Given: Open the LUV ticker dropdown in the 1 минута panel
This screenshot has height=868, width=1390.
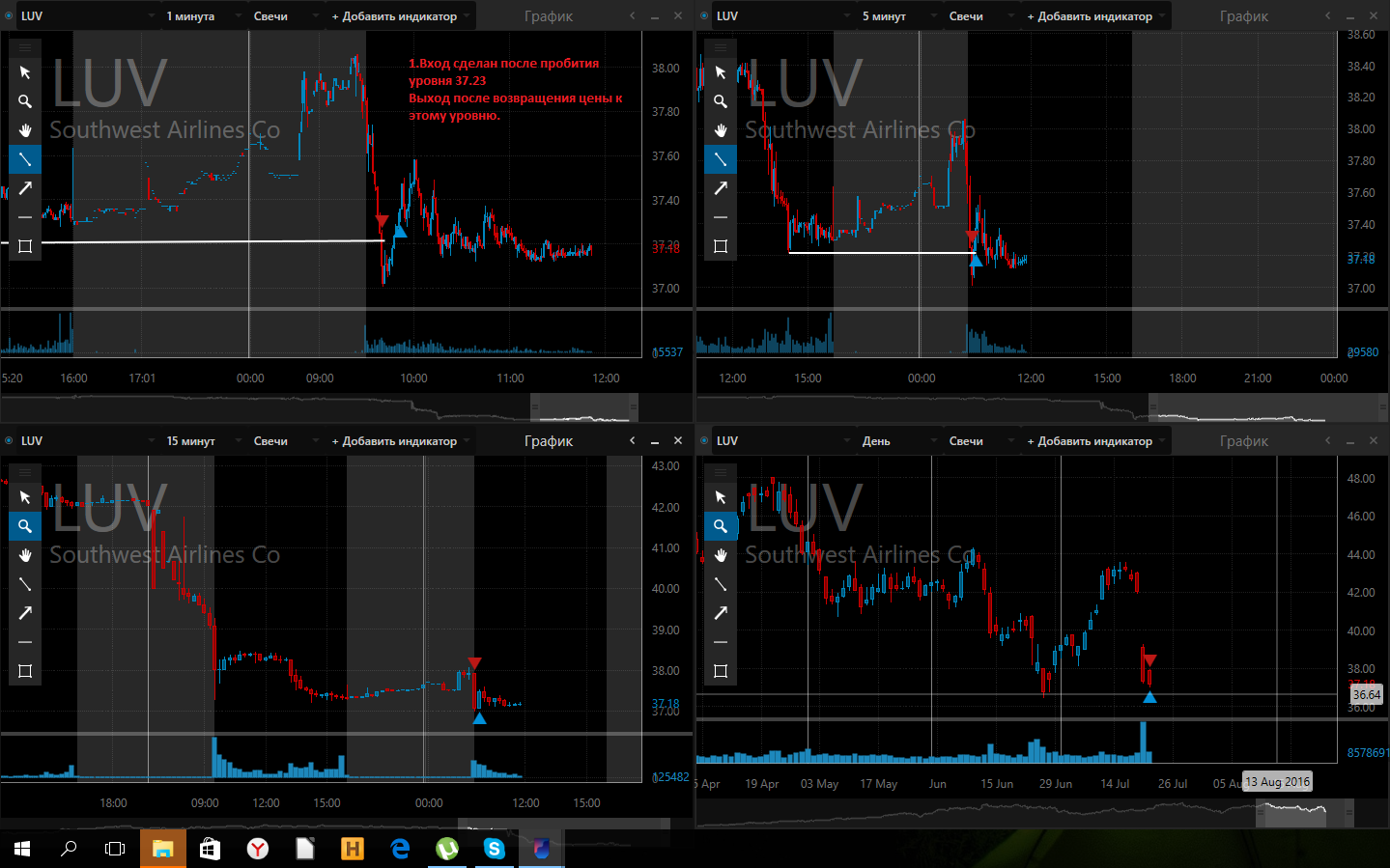Looking at the screenshot, I should coord(87,16).
